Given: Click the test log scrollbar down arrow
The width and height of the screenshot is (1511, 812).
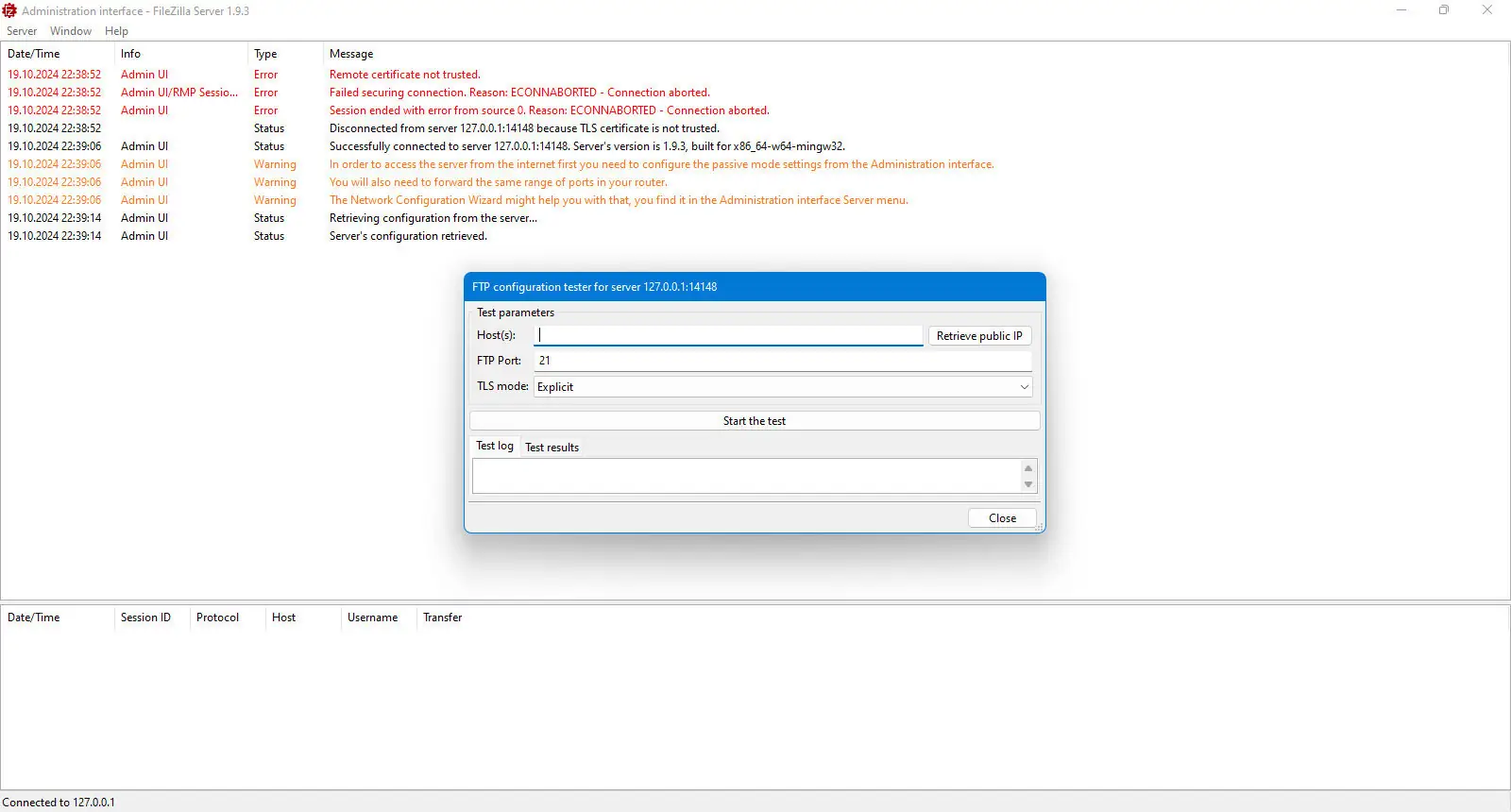Looking at the screenshot, I should [1028, 485].
